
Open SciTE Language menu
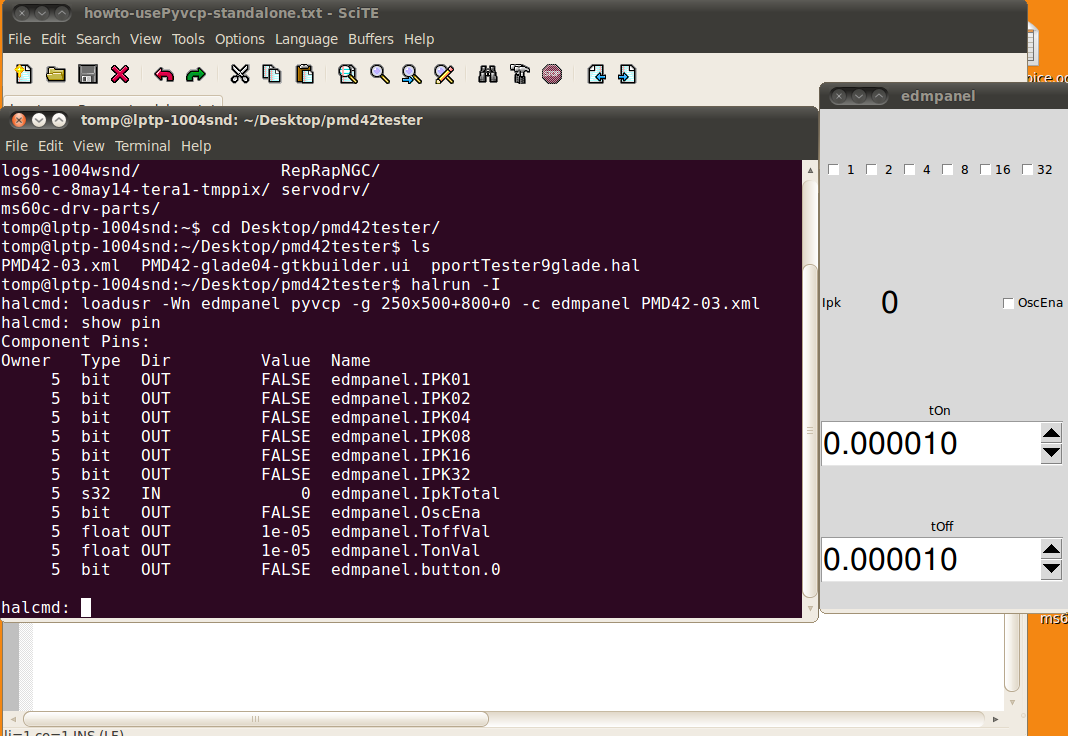tap(307, 39)
